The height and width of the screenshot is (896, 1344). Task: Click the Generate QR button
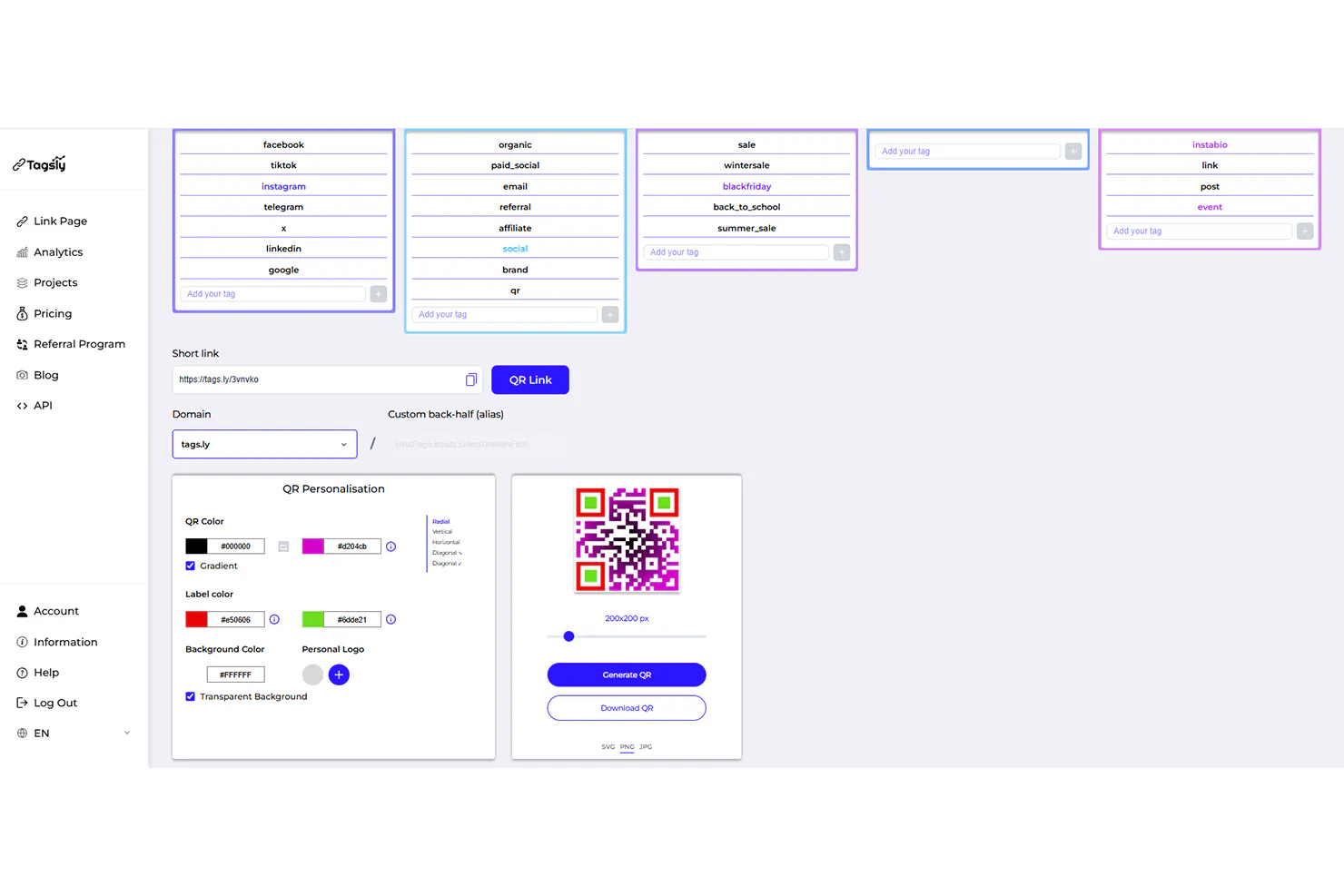point(627,675)
